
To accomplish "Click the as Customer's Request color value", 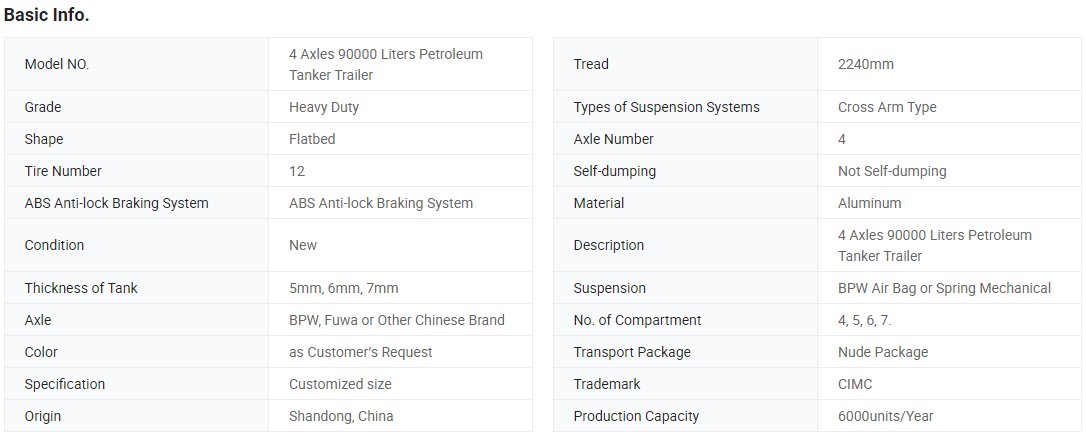I will tap(361, 352).
